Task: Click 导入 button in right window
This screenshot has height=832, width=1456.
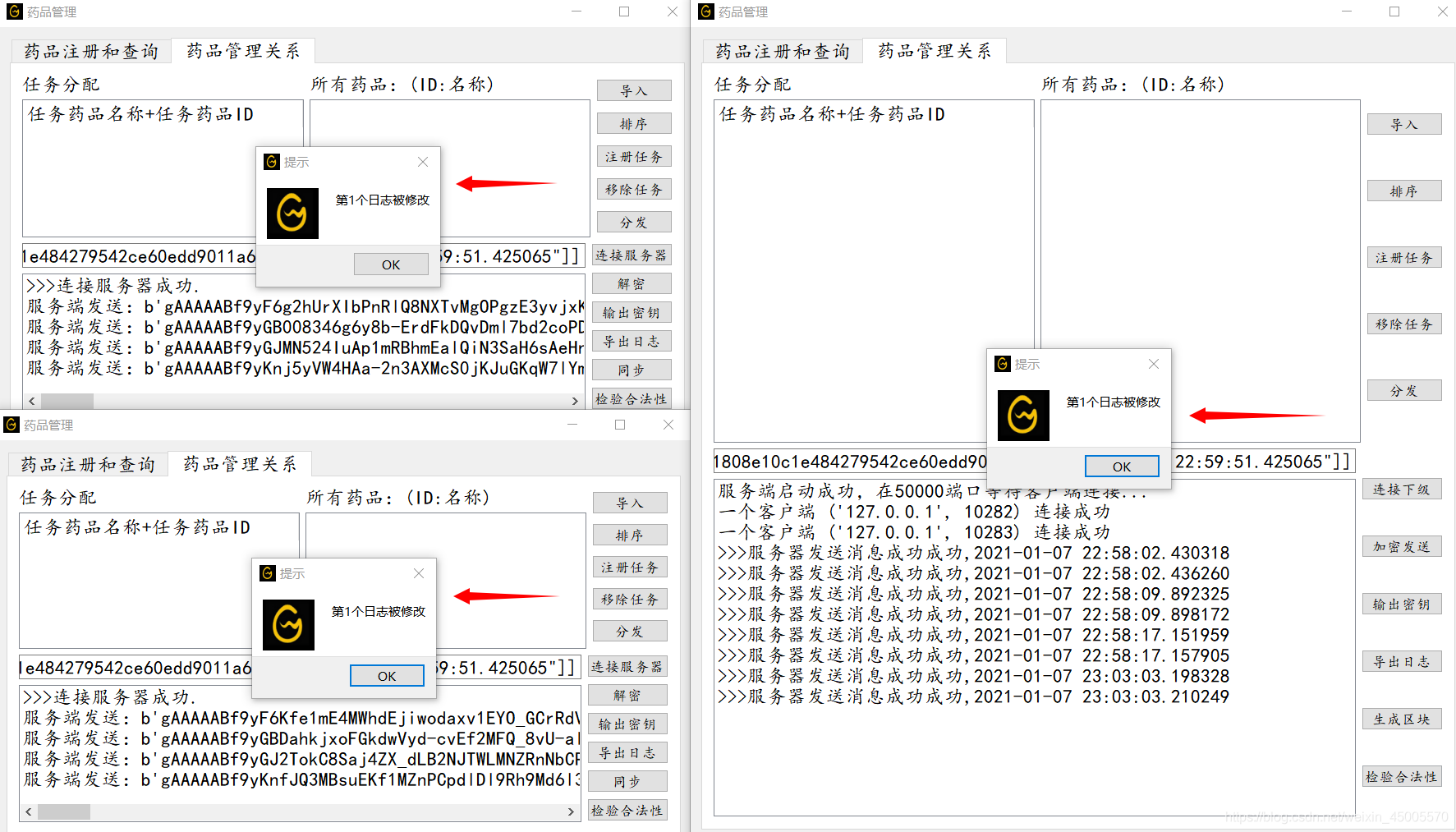Action: pos(1404,124)
